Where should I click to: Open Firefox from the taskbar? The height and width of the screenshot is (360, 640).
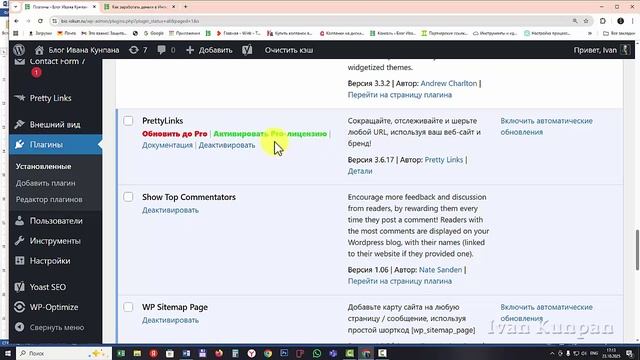click(219, 353)
